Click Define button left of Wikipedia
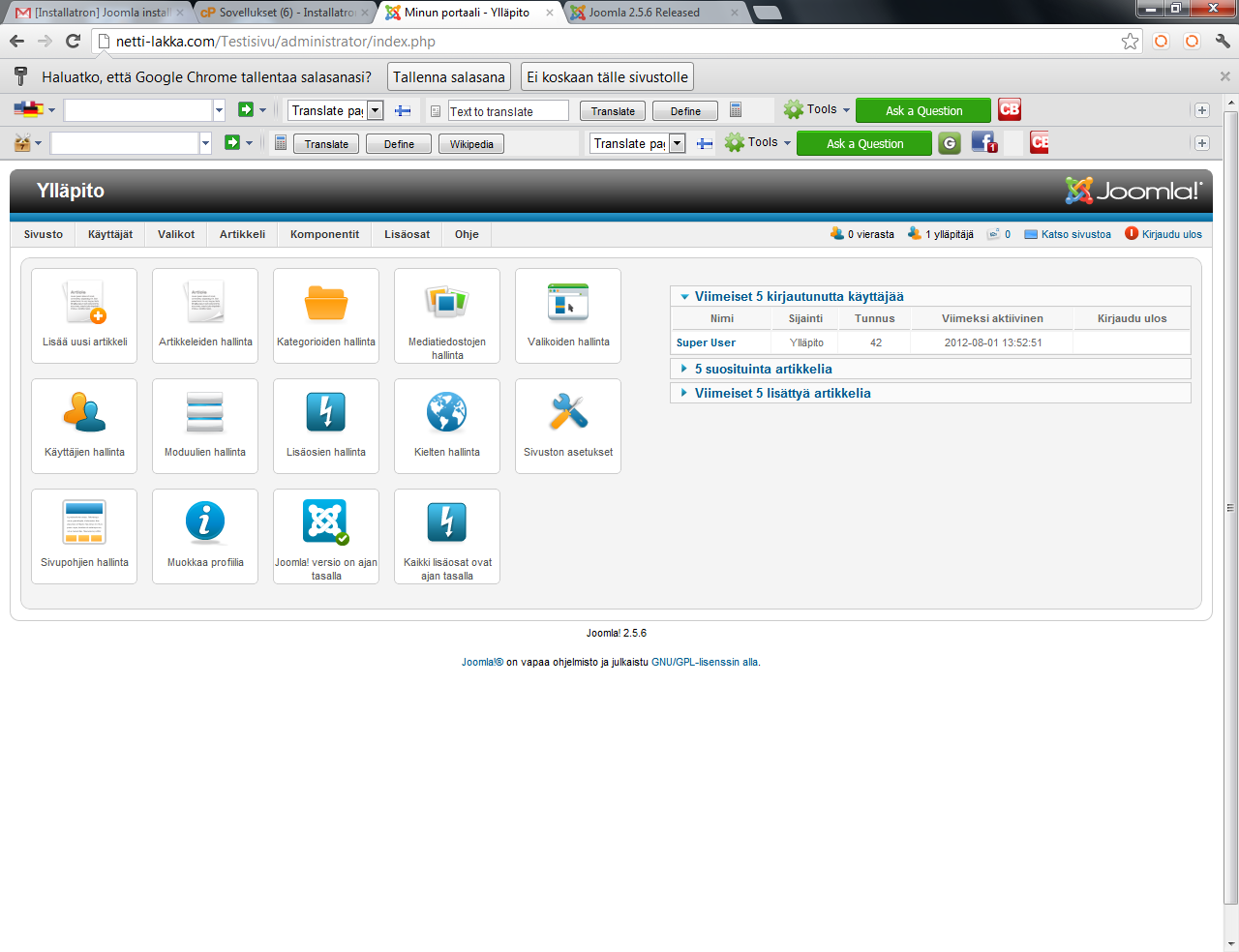The image size is (1239, 952). [x=399, y=144]
